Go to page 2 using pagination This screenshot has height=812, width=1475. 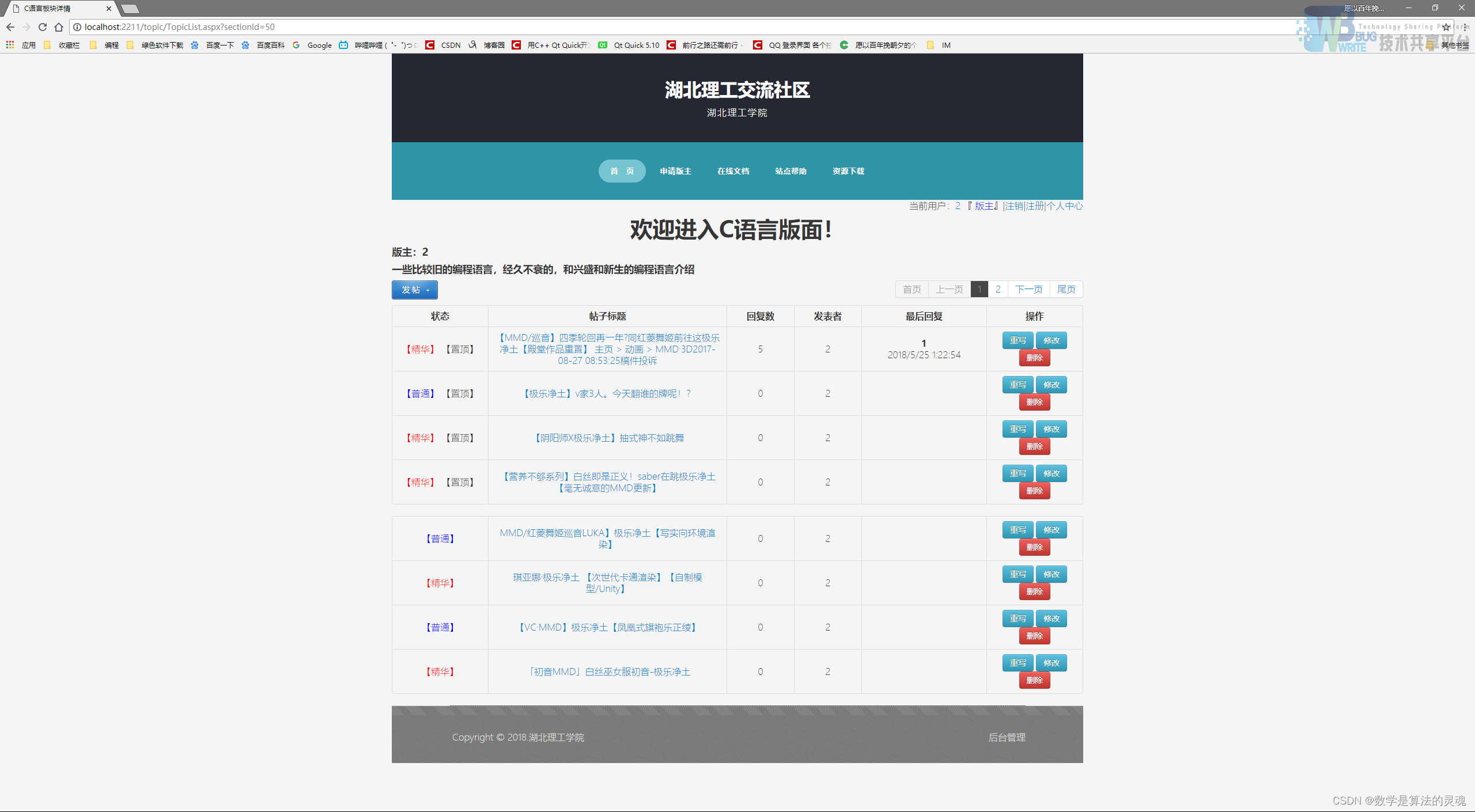coord(997,289)
